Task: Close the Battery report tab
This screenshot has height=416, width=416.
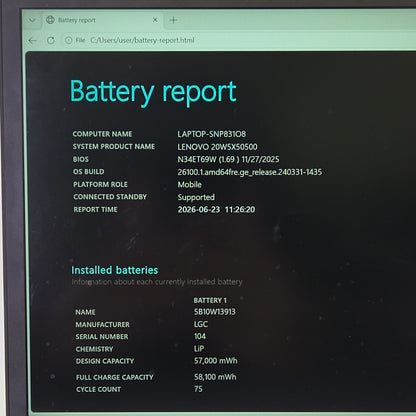Action: (155, 20)
